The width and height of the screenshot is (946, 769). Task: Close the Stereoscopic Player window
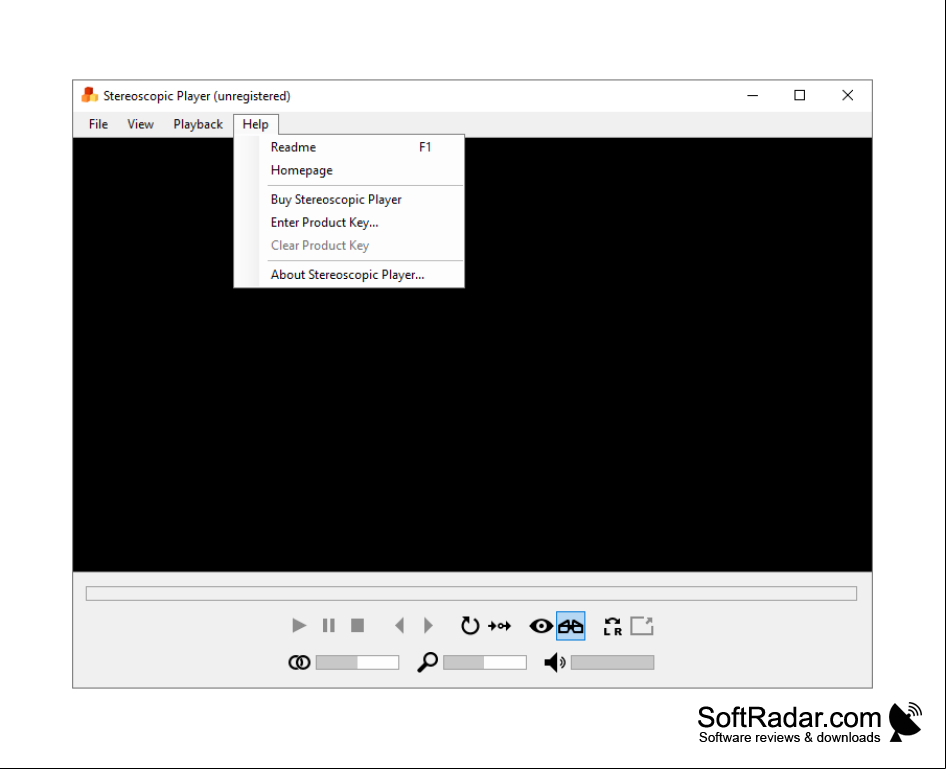[x=848, y=95]
